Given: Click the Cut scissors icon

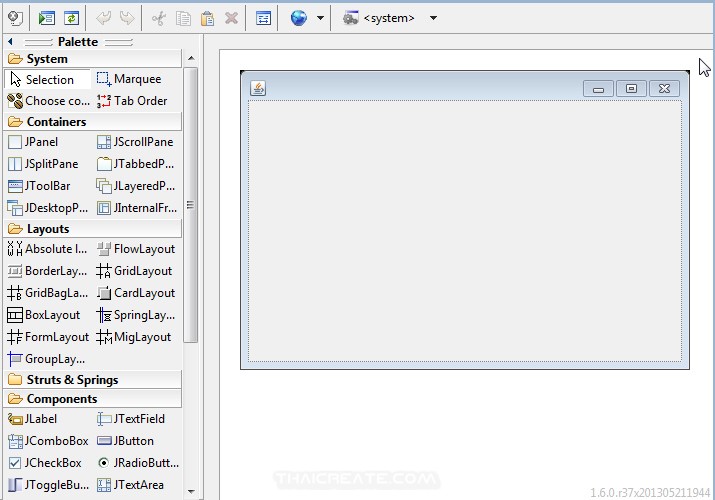Looking at the screenshot, I should (159, 18).
